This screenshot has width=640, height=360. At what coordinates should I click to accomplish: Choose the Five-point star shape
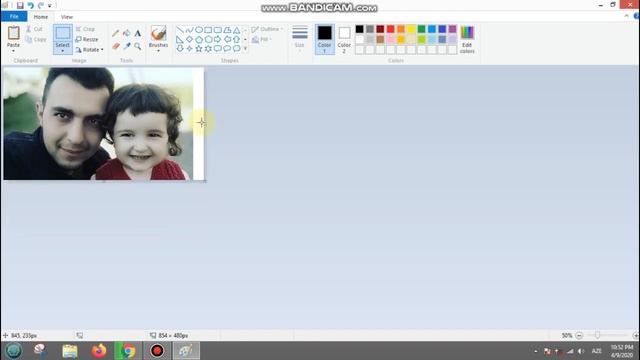click(199, 49)
